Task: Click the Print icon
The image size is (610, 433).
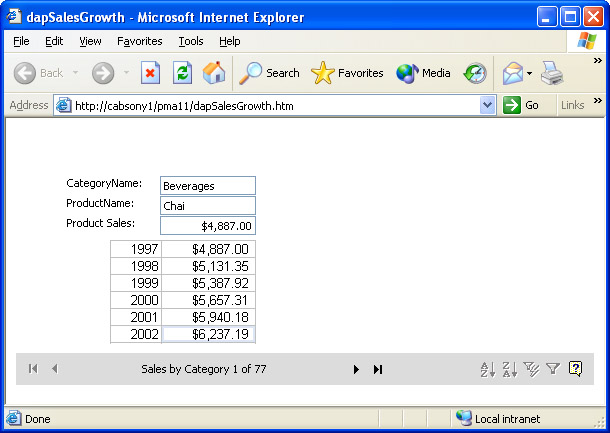Action: (x=552, y=73)
